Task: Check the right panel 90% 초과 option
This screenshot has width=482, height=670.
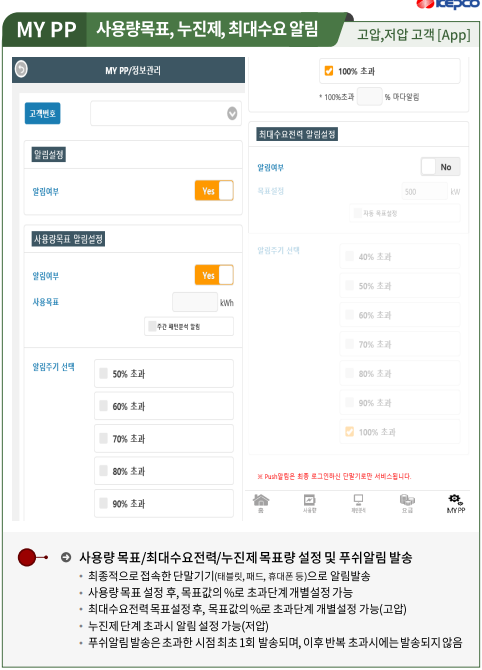Action: [x=350, y=403]
